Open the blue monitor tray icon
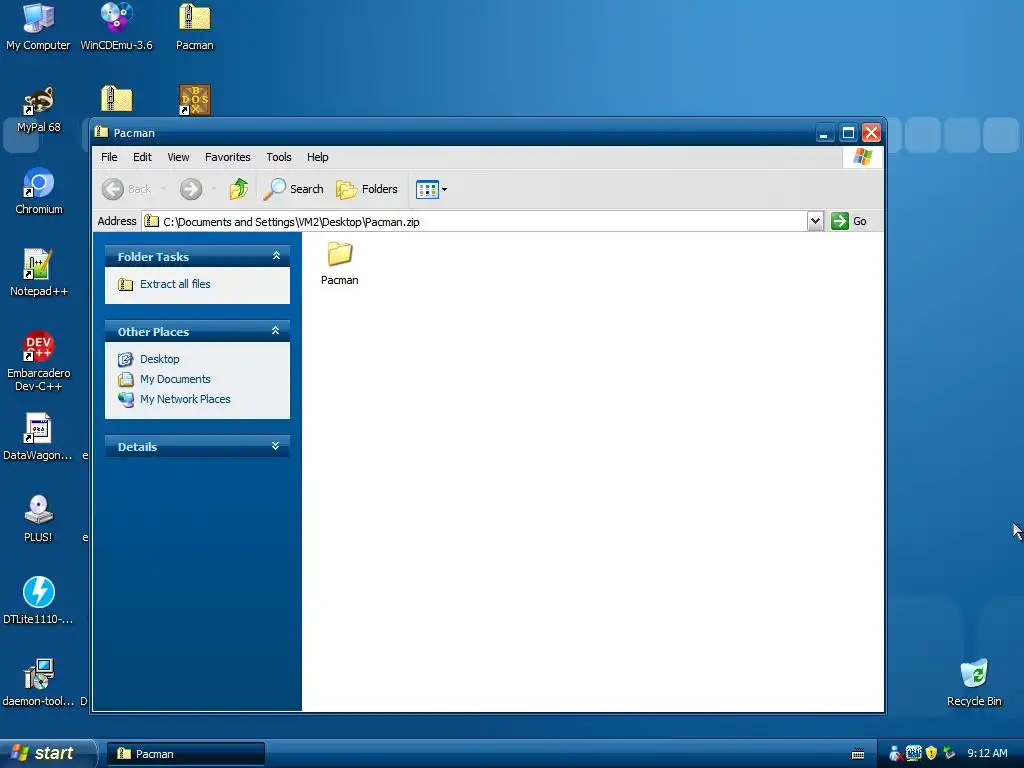 tap(914, 753)
